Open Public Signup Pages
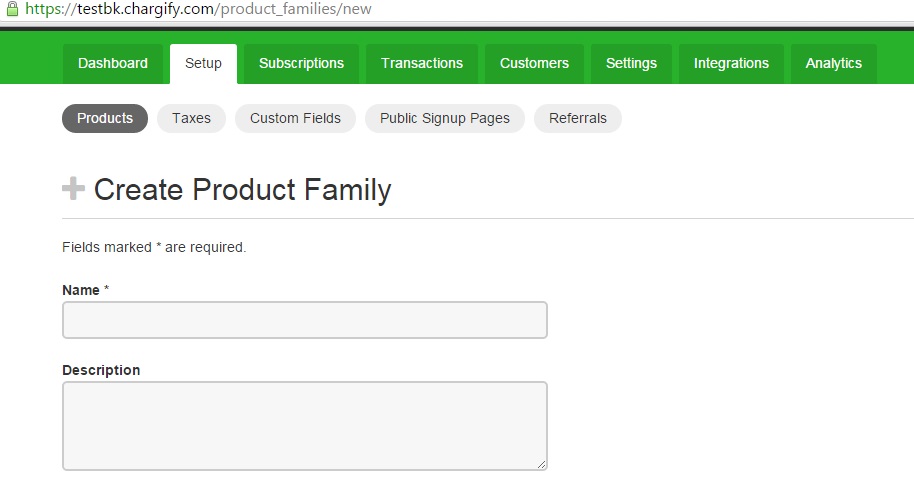 445,118
